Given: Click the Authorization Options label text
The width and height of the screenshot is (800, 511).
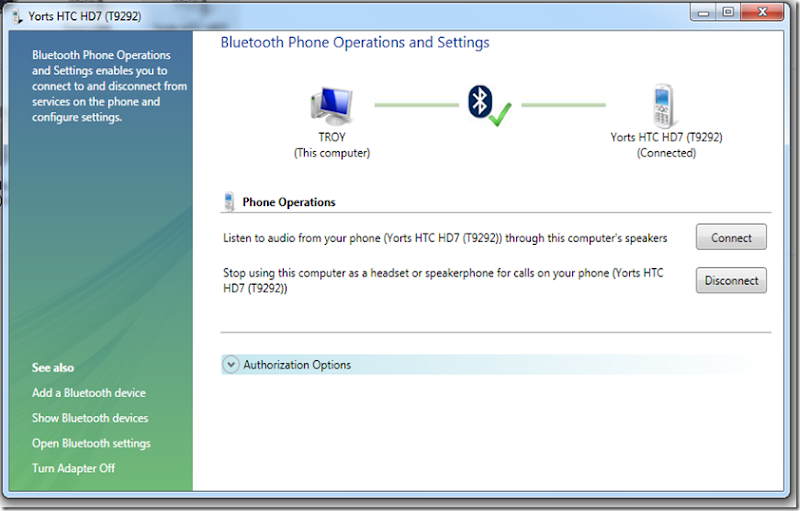Looking at the screenshot, I should pyautogui.click(x=297, y=365).
